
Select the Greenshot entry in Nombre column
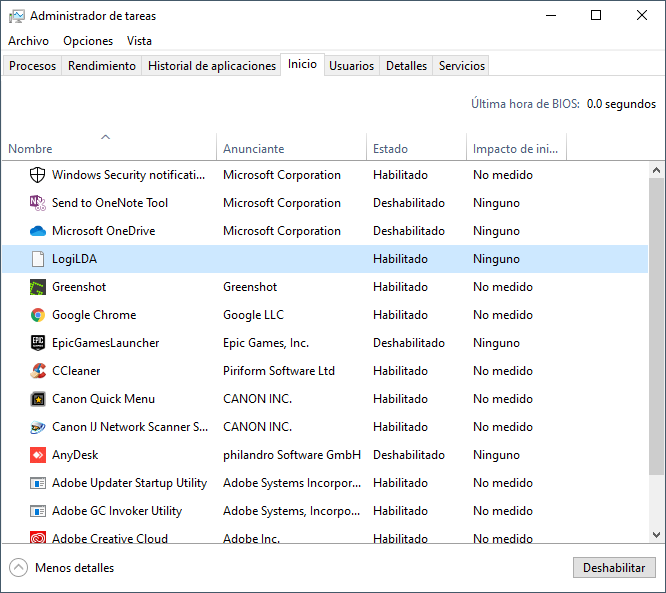pos(79,287)
